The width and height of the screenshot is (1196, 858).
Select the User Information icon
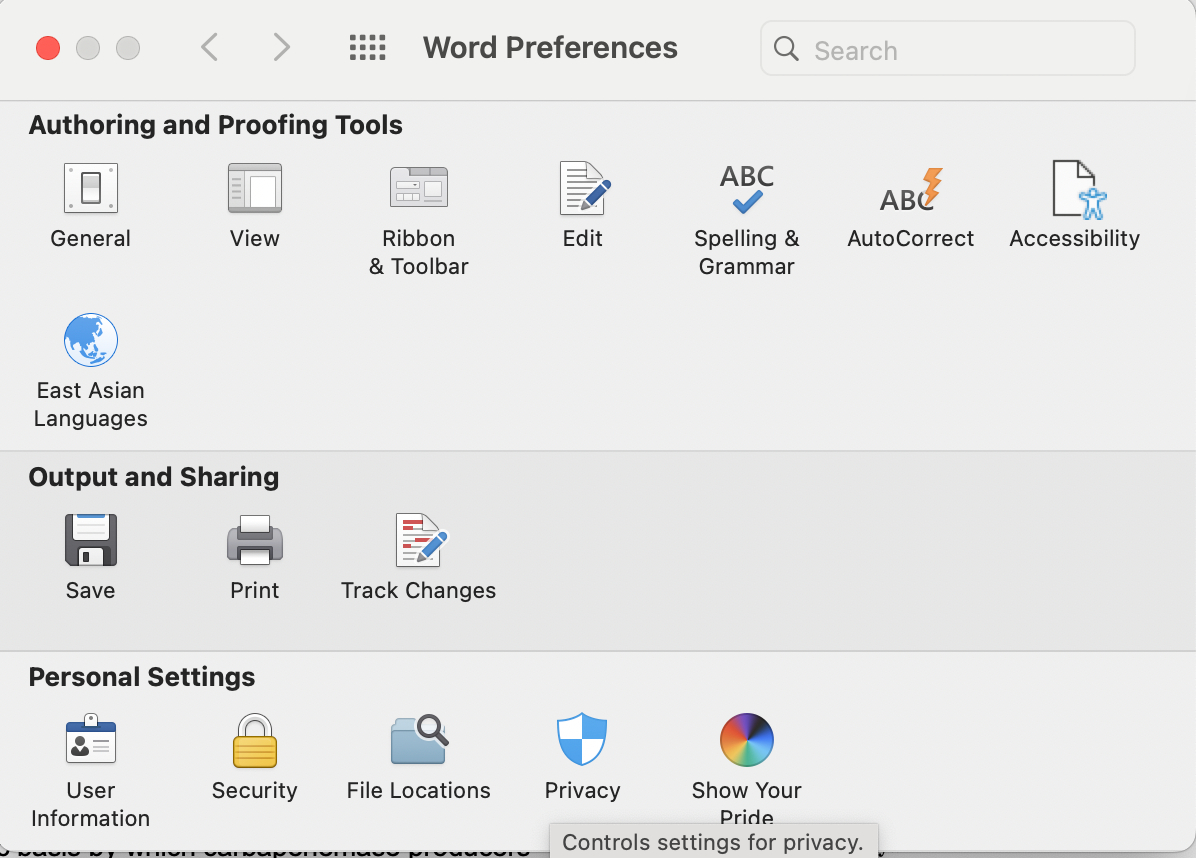91,741
